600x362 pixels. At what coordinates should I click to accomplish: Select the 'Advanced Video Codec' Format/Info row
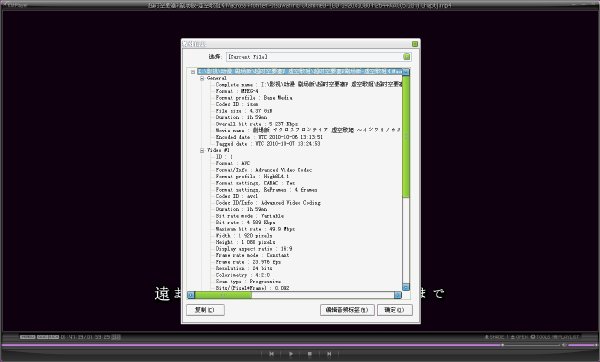[x=264, y=170]
